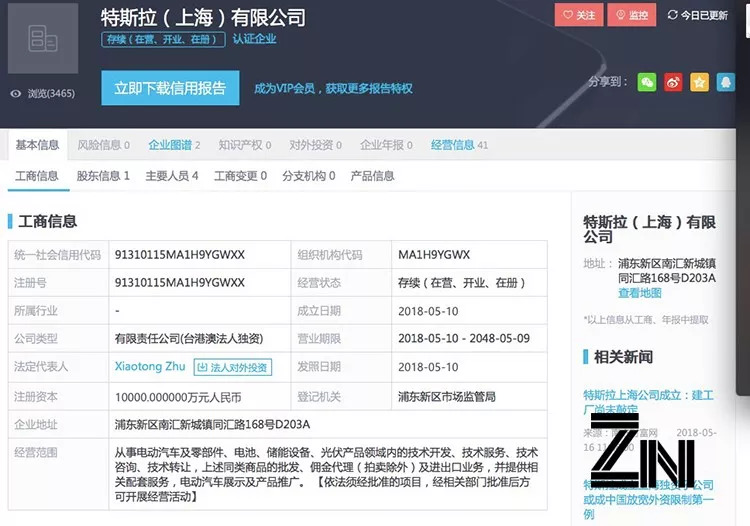Select 产品信息 sub-tab
750x526 pixels.
(x=373, y=176)
